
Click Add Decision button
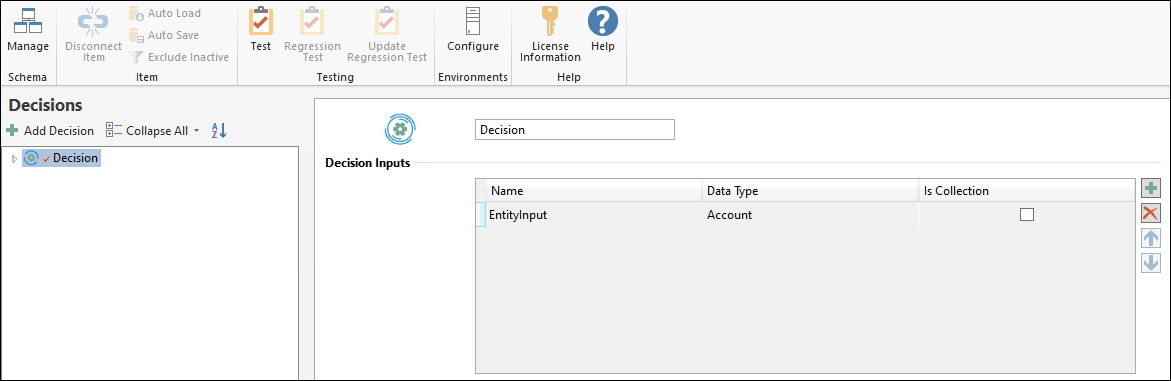(50, 131)
